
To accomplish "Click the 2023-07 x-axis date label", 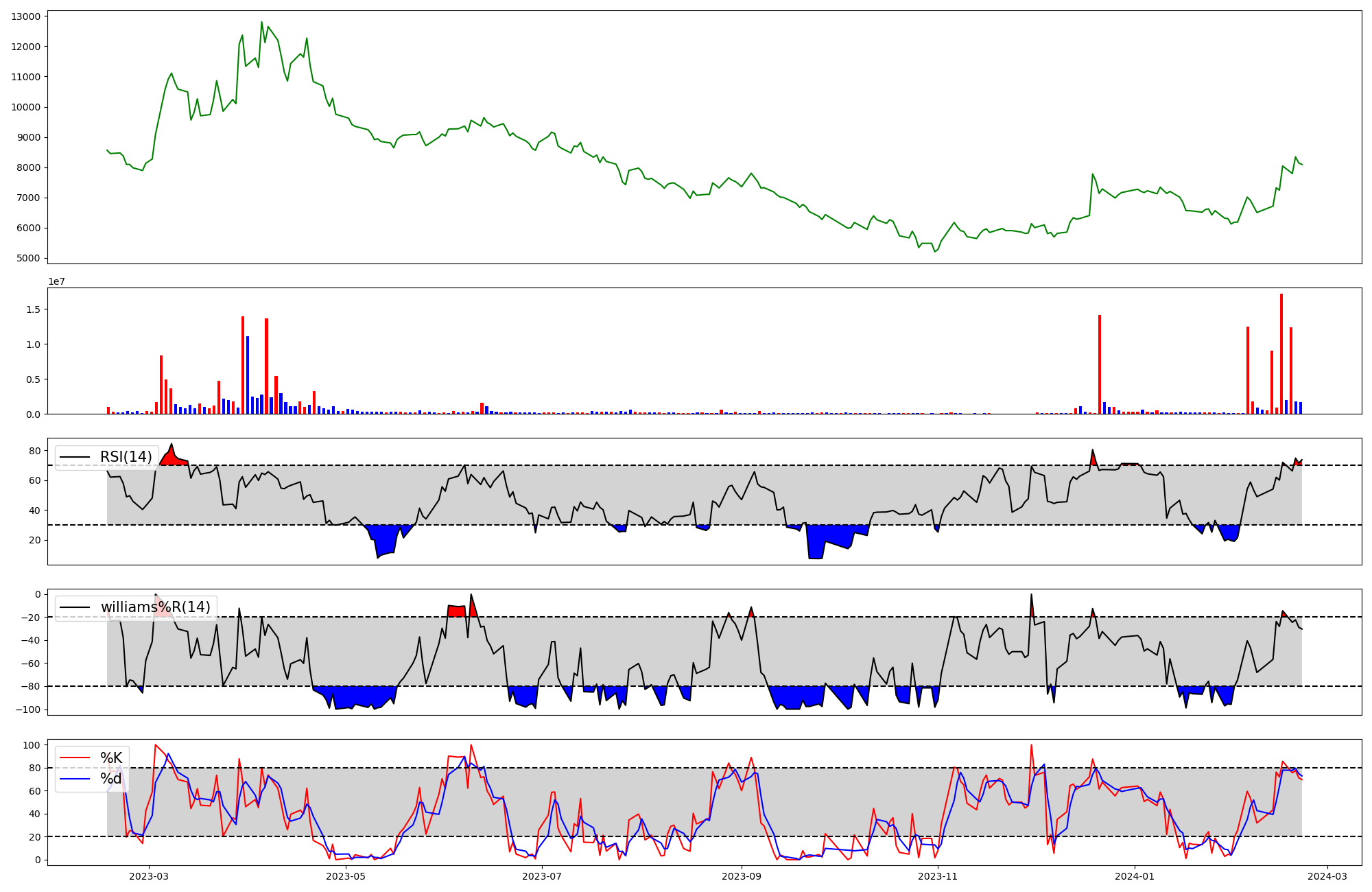I will (x=542, y=876).
